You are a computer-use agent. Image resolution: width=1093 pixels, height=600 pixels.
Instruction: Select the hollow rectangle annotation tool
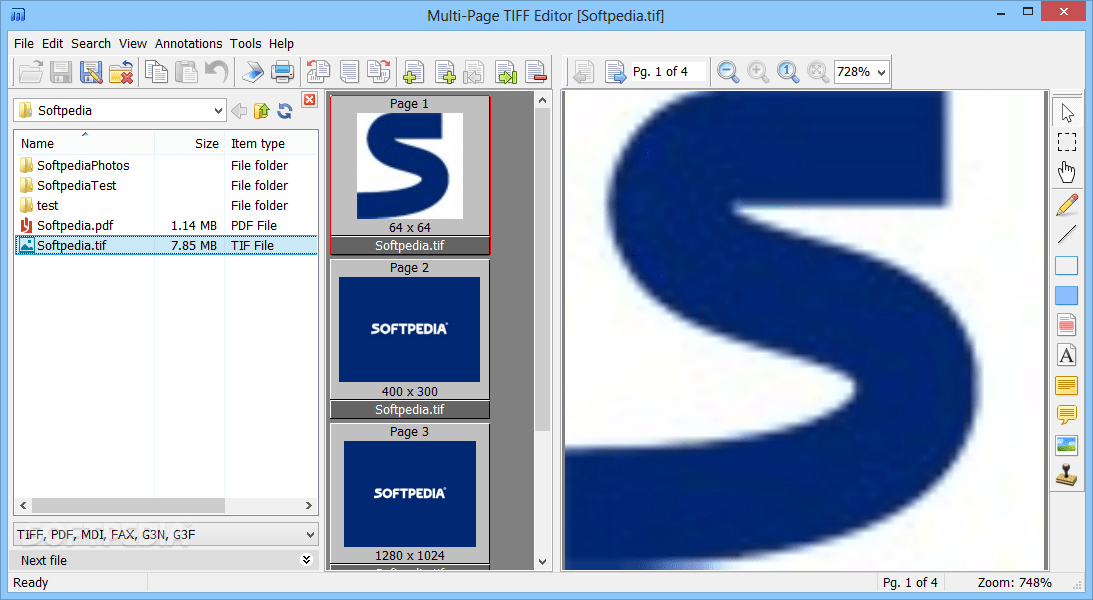(1067, 266)
